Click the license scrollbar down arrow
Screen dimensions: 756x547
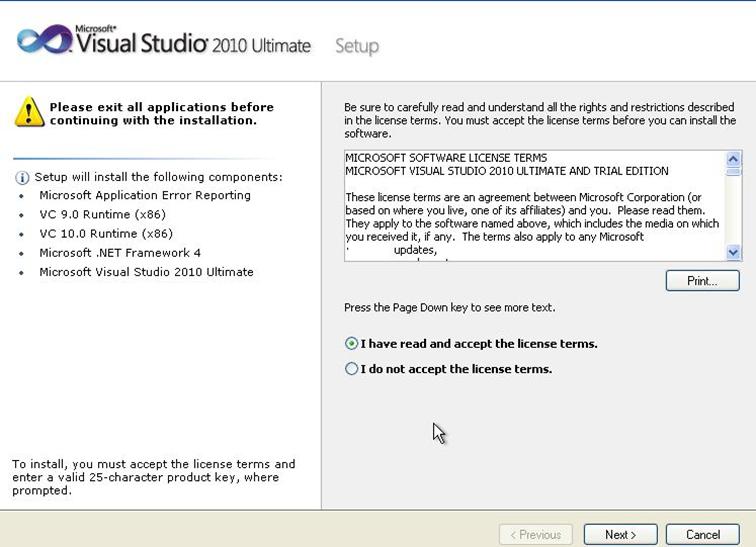[x=733, y=252]
